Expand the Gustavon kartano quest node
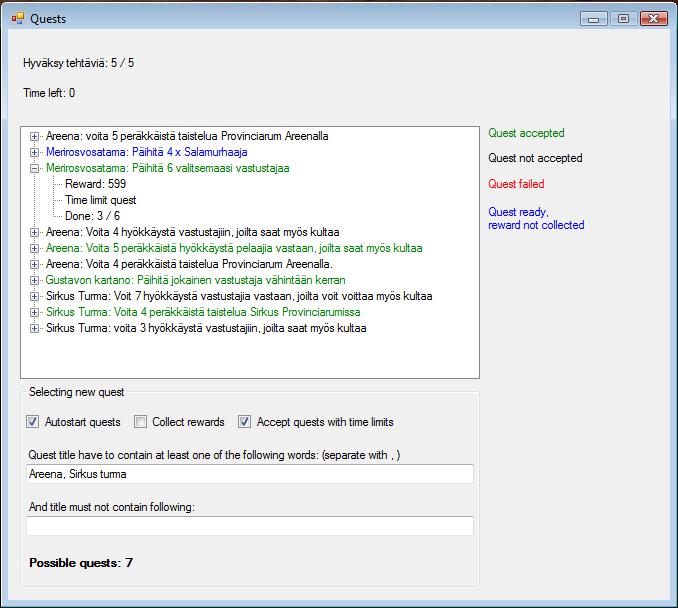Image resolution: width=678 pixels, height=608 pixels. pos(35,280)
